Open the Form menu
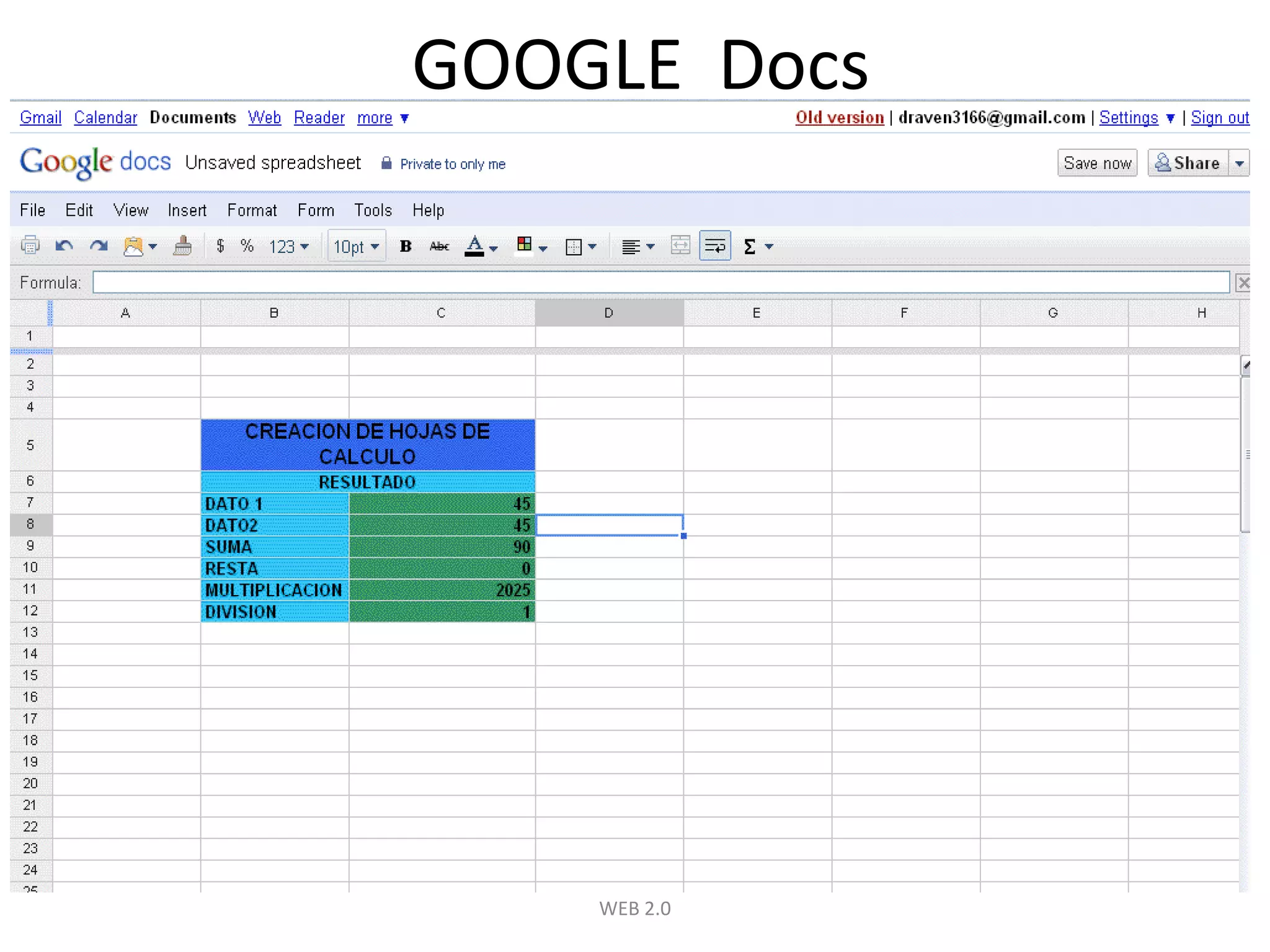1270x952 pixels. 316,210
